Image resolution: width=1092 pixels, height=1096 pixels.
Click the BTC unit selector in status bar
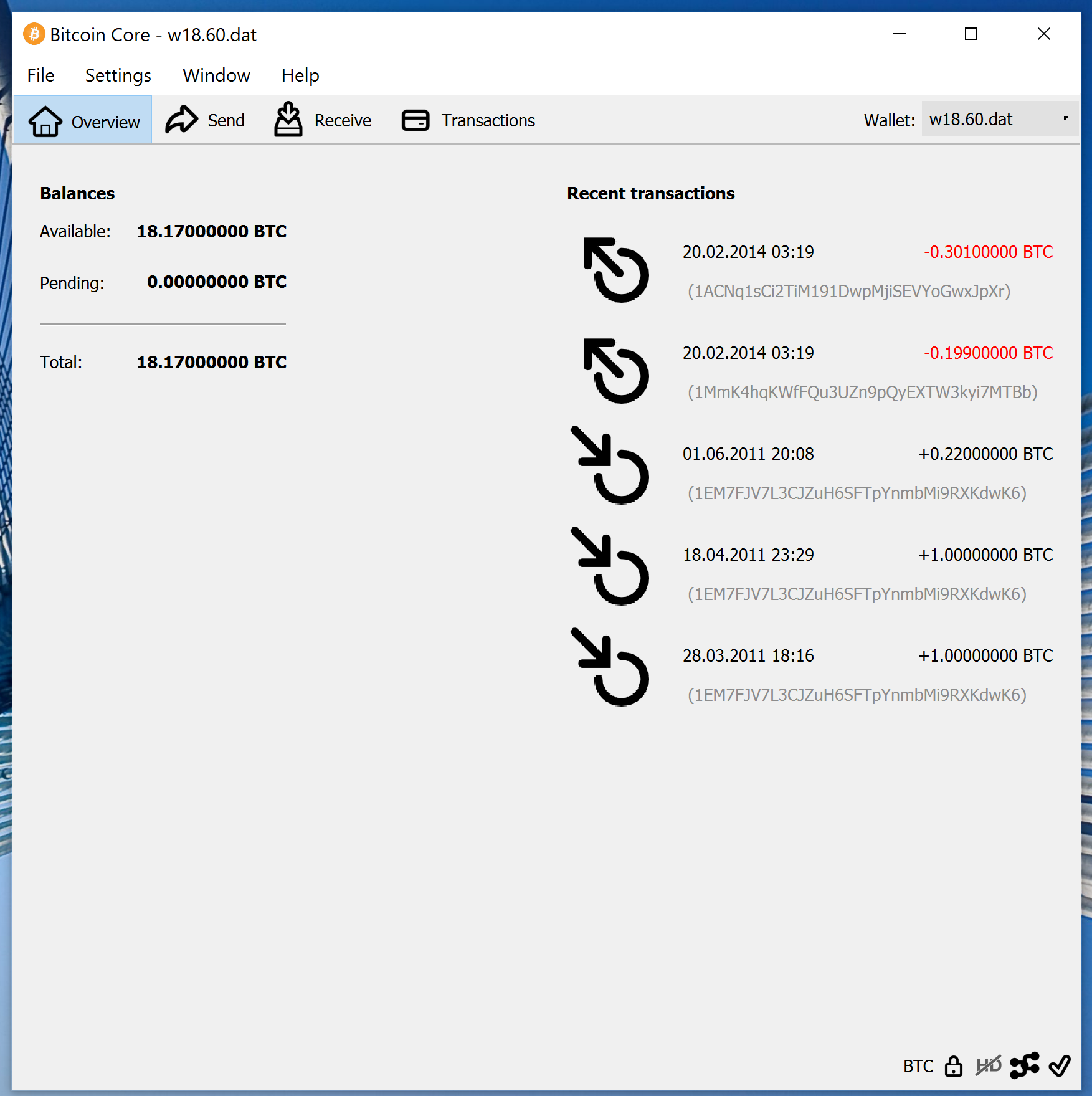[x=918, y=1066]
